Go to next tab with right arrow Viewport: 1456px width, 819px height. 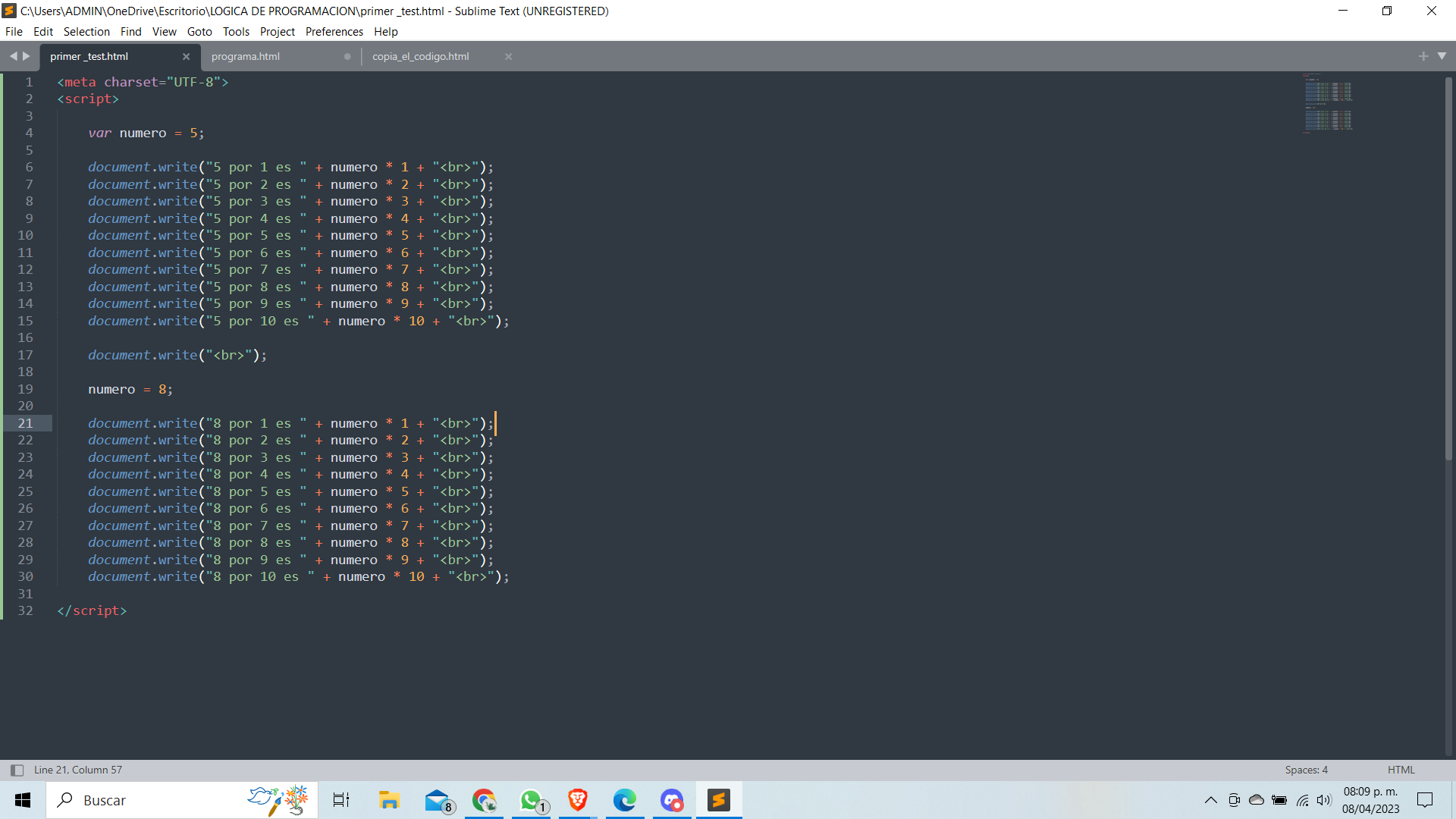[27, 56]
